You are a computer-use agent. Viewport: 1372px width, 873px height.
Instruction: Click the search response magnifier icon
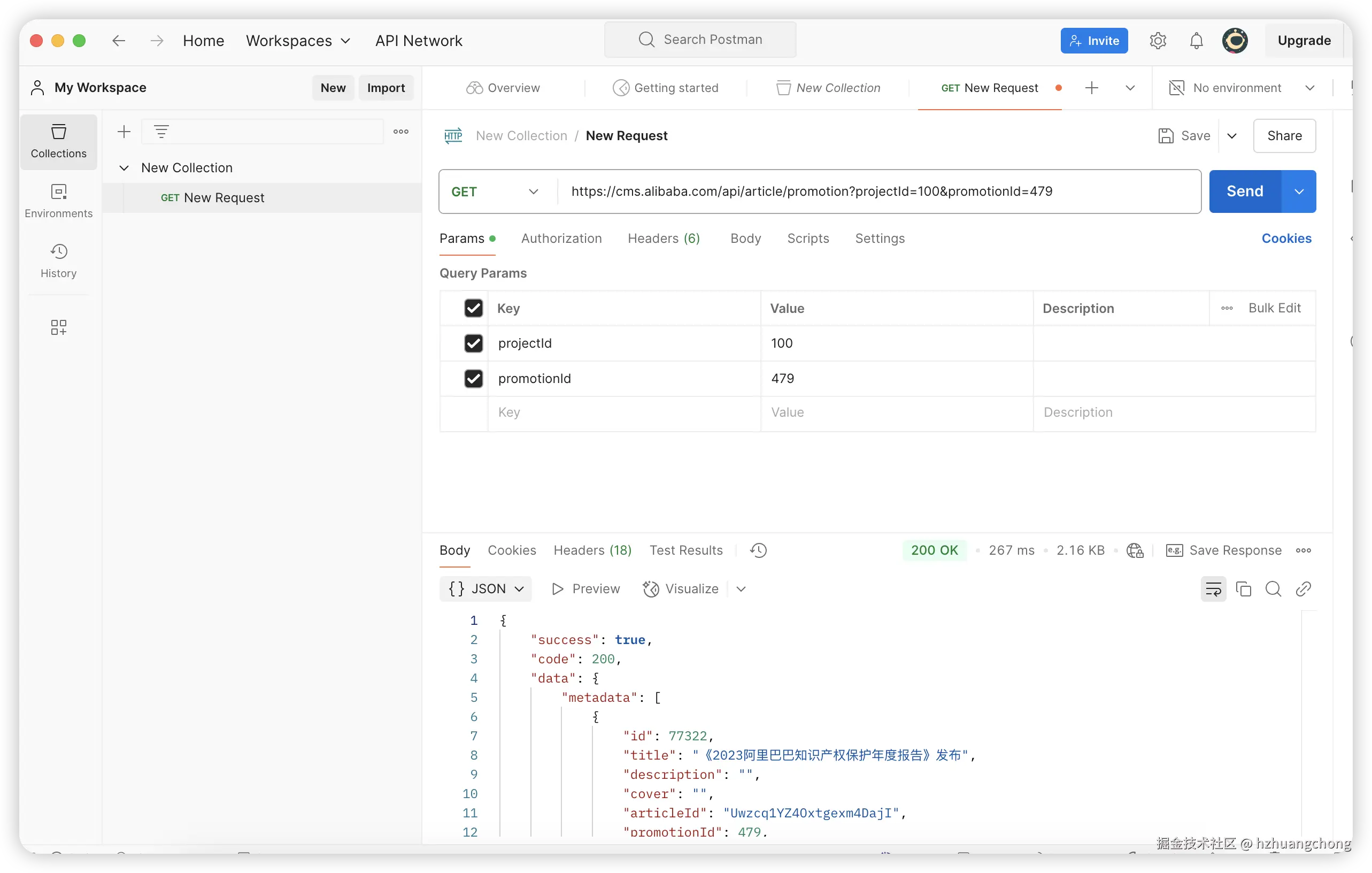tap(1273, 588)
